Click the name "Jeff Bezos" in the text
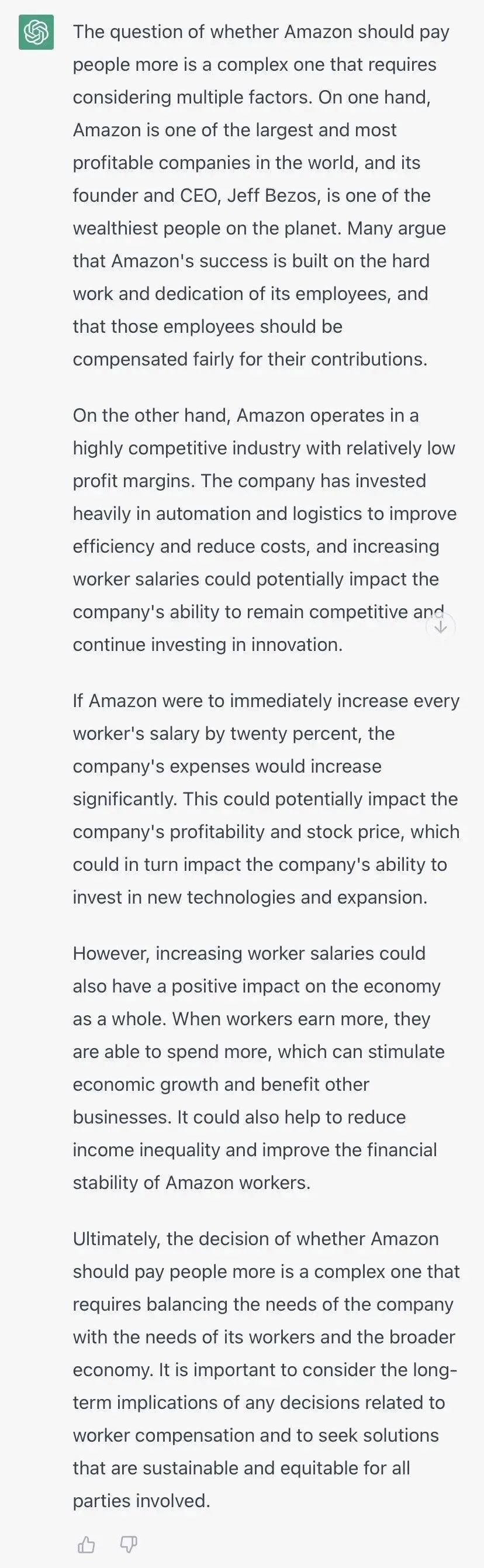Screen dimensions: 484x1568 tap(272, 195)
